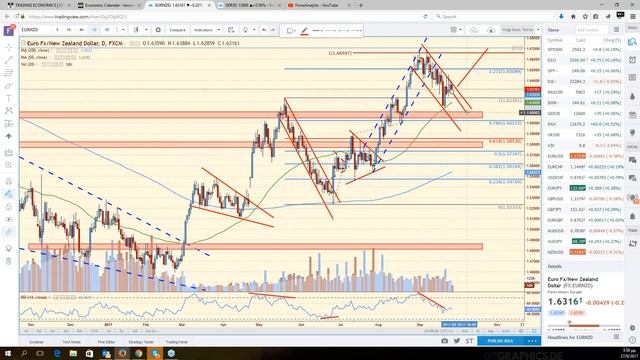This screenshot has width=640, height=360.
Task: Open the calendar icon in right sidebar
Action: pyautogui.click(x=632, y=114)
